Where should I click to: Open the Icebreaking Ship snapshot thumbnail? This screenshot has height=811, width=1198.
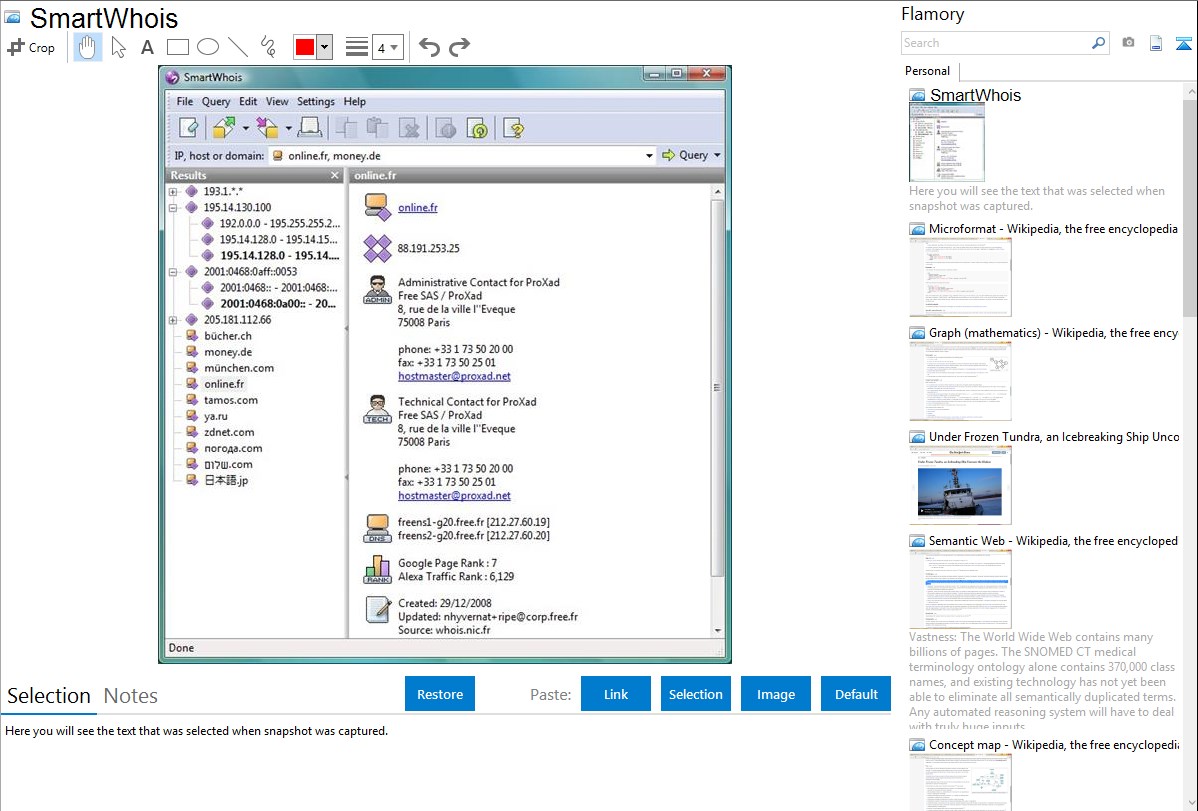[x=960, y=485]
